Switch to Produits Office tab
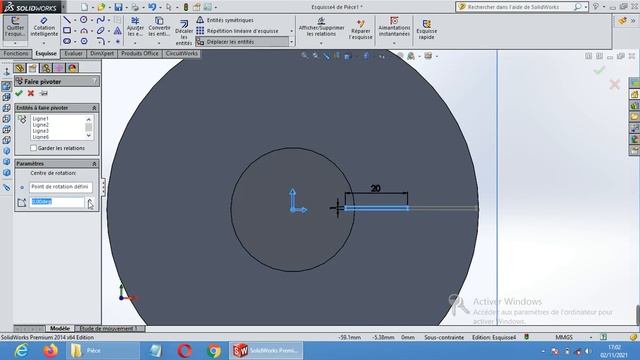 point(140,53)
